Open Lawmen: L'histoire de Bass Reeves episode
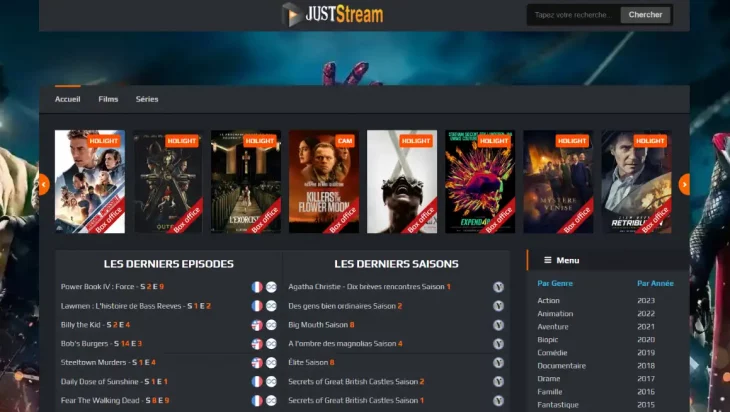Screen dimensions: 730x412 (x=136, y=306)
